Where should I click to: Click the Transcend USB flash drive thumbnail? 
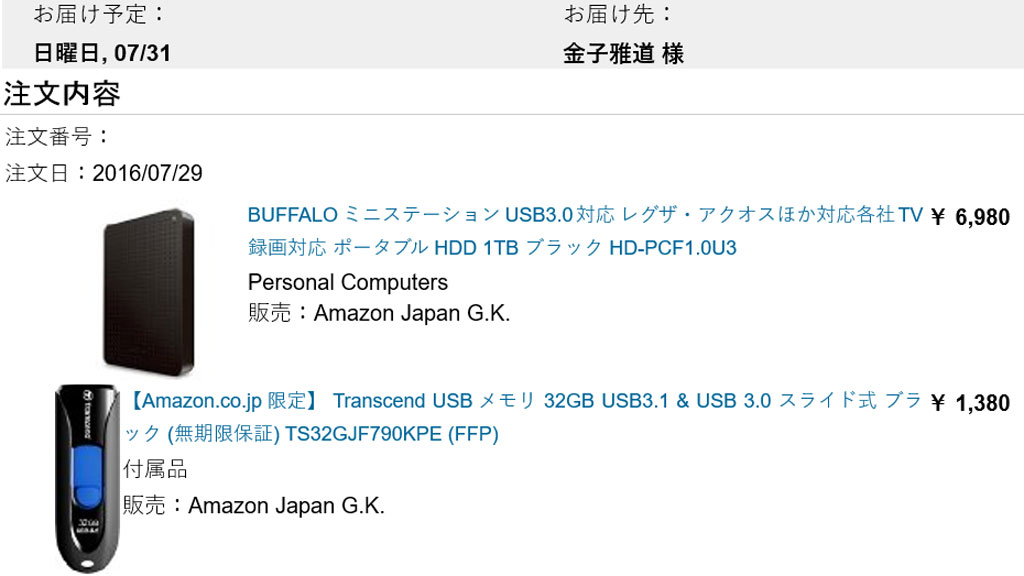click(87, 479)
